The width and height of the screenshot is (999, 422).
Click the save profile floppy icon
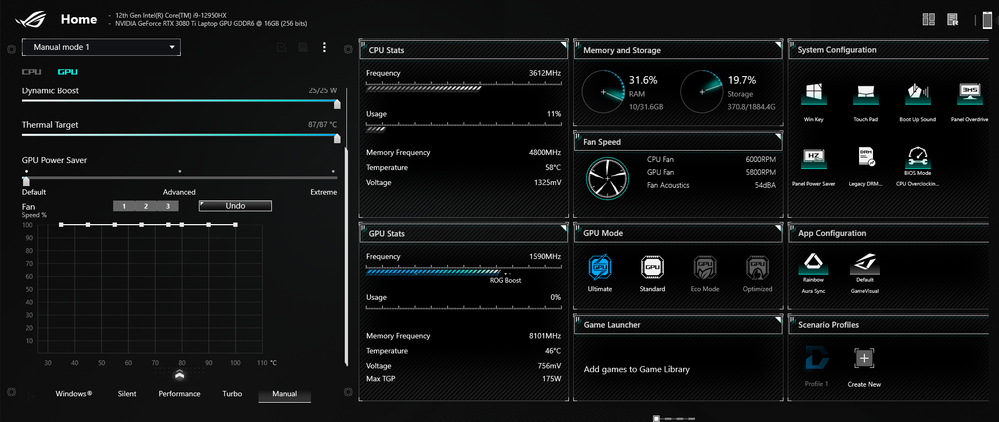point(303,47)
